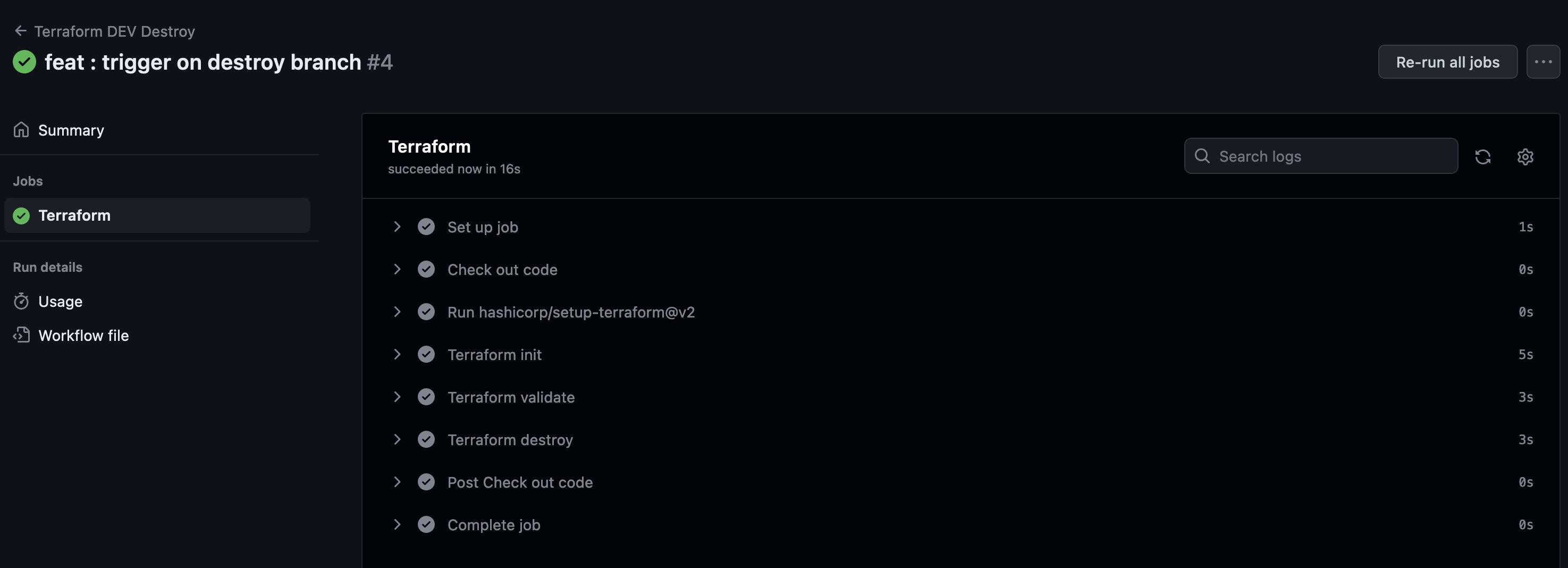
Task: Expand the Set up job step
Action: (x=398, y=227)
